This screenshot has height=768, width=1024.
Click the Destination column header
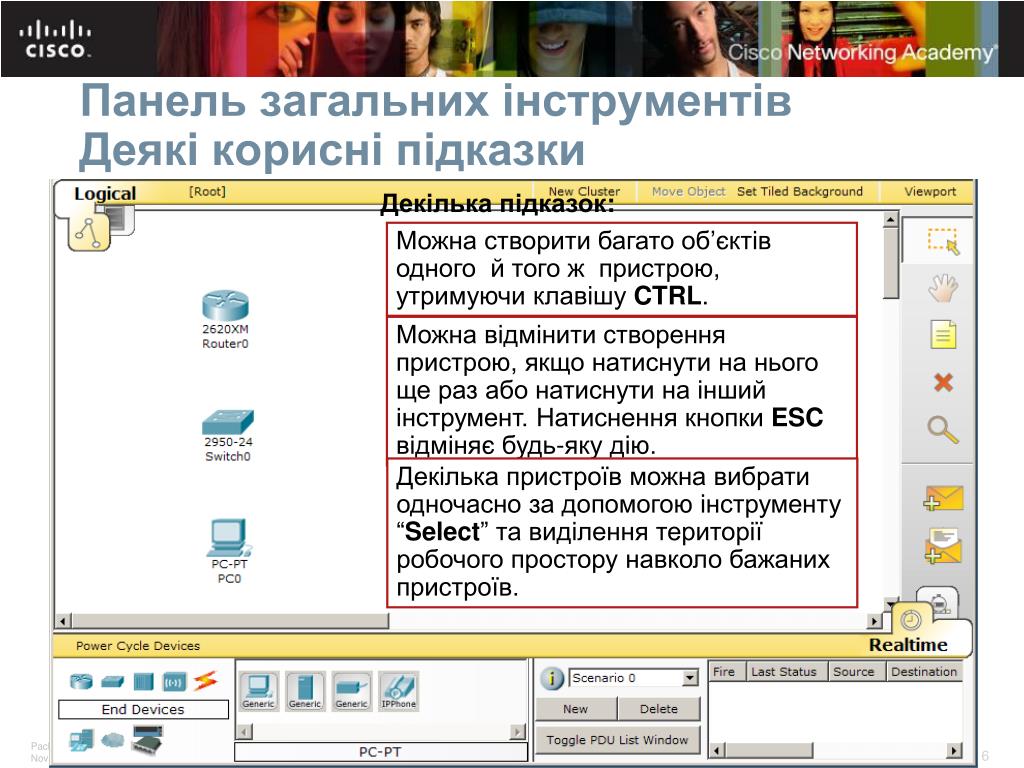pos(924,671)
